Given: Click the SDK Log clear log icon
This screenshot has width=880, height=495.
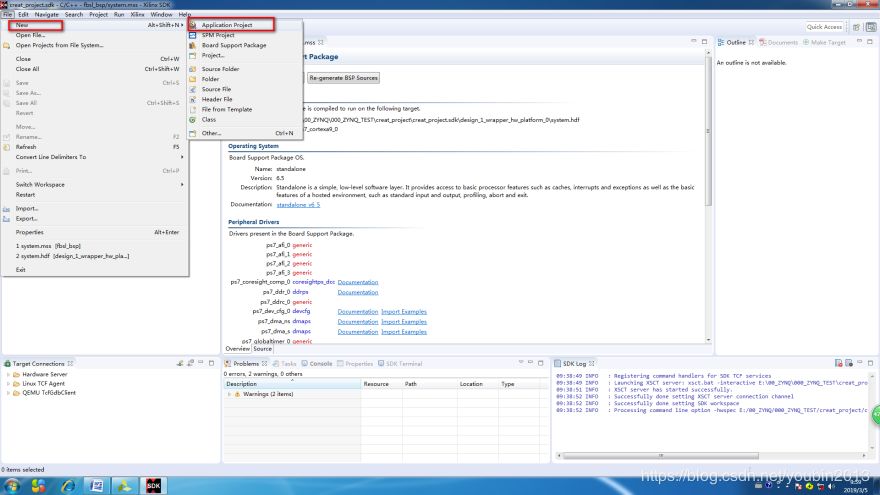Looking at the screenshot, I should [x=838, y=363].
